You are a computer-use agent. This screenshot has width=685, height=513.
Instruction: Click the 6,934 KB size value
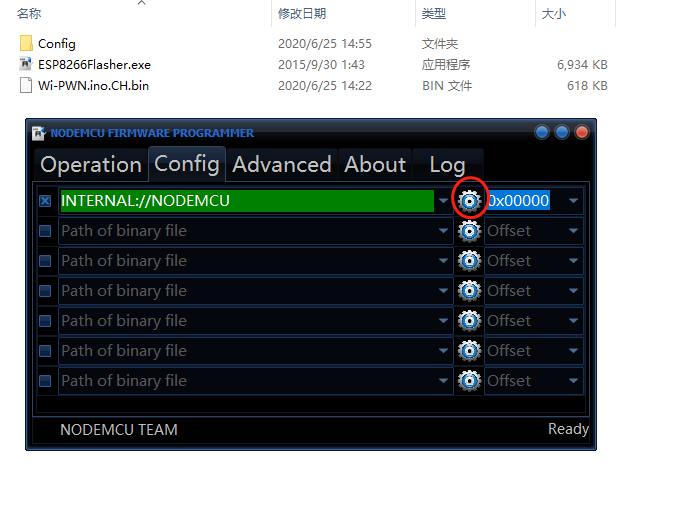click(582, 65)
